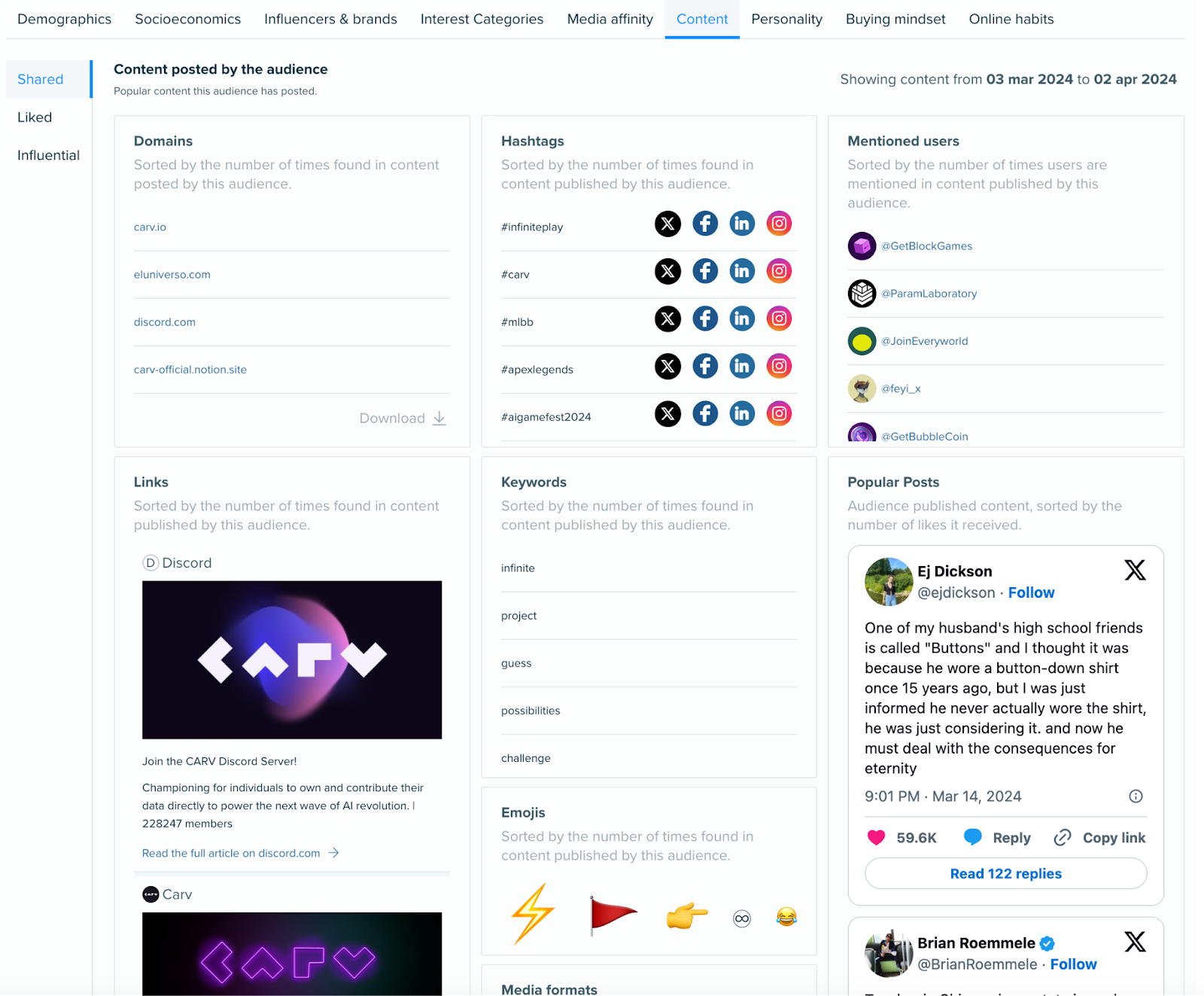Click the X icon for #infiniteplay hashtag

(667, 224)
